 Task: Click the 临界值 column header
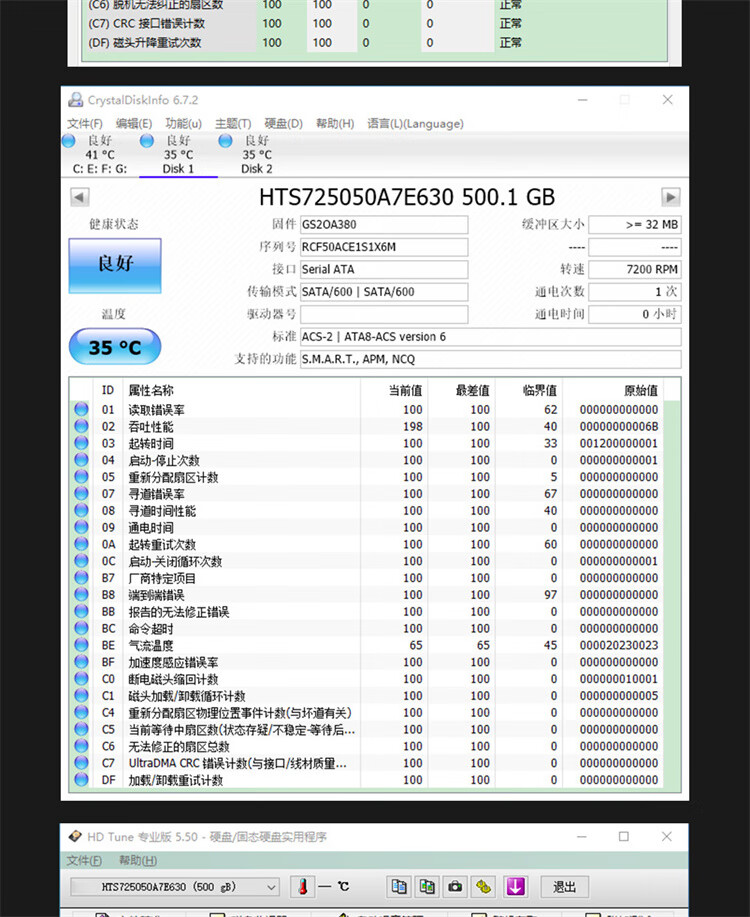528,390
